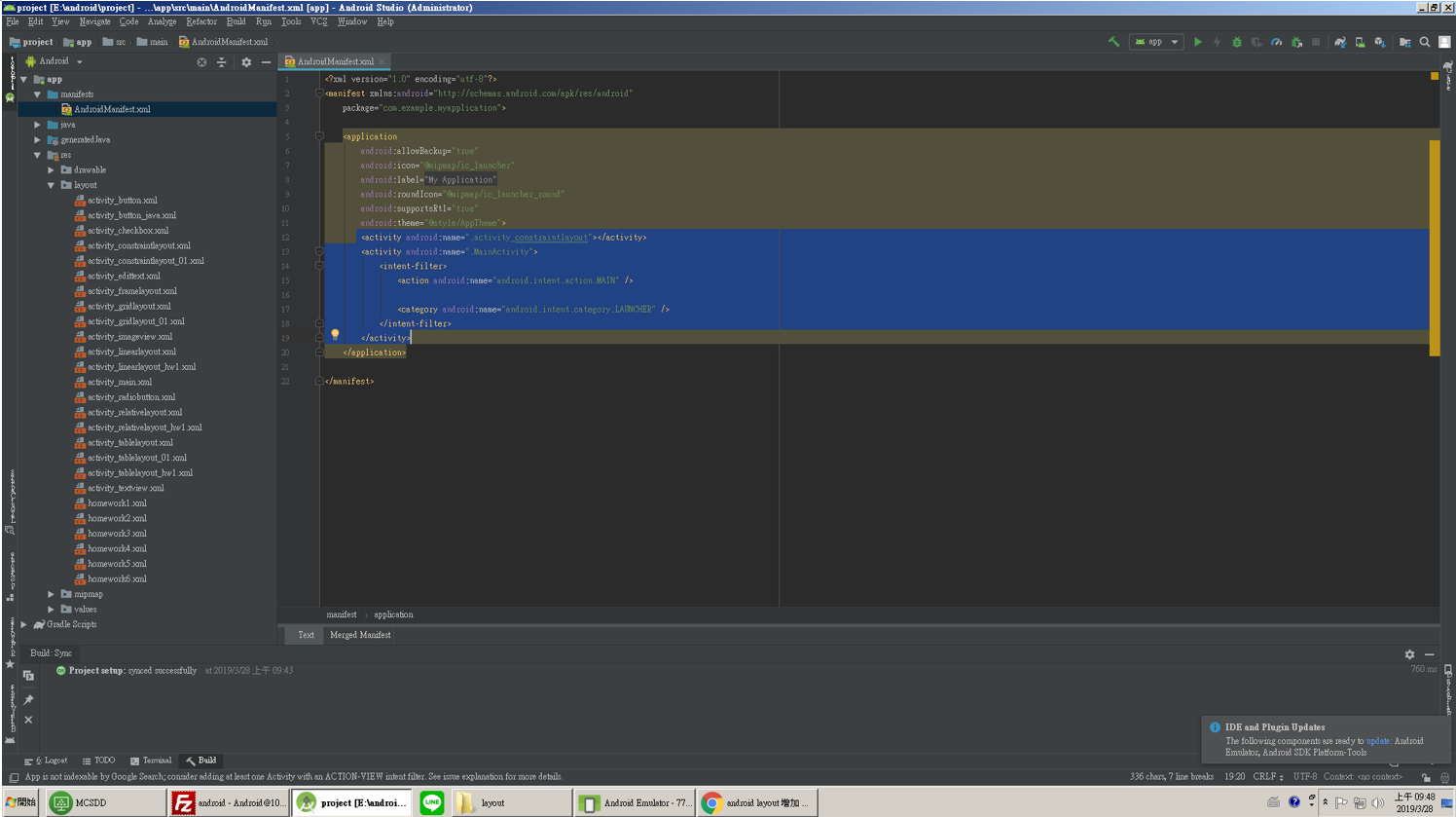This screenshot has height=817, width=1456.
Task: Collapse the app module node
Action: pos(23,80)
